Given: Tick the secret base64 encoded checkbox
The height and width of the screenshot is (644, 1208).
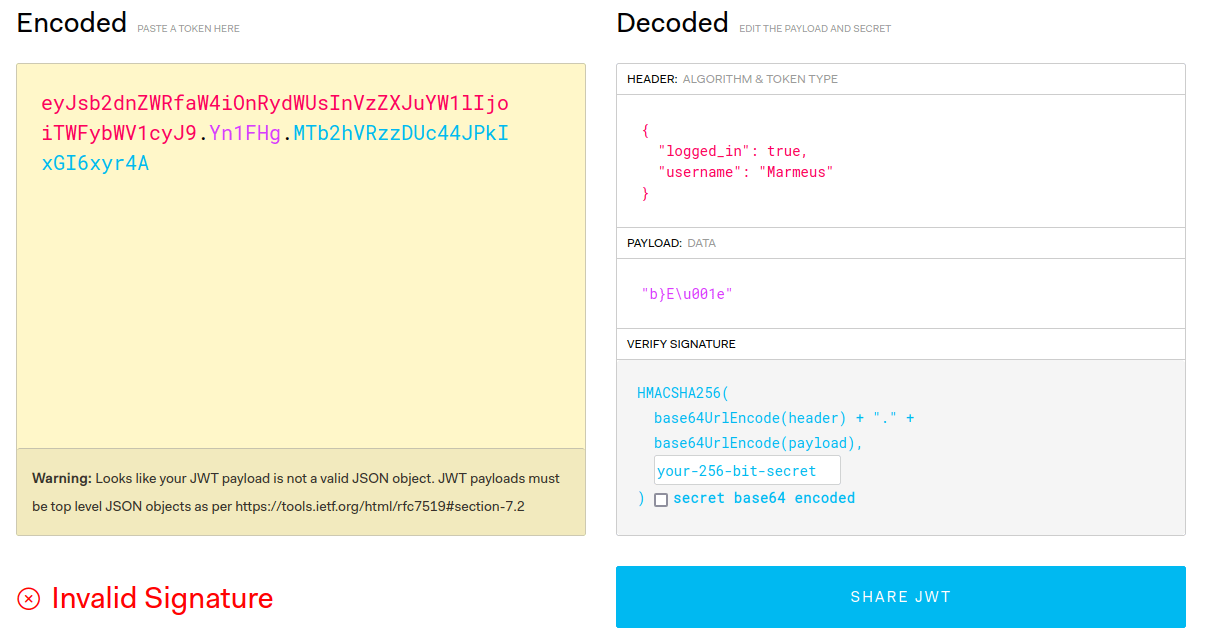Looking at the screenshot, I should tap(661, 499).
